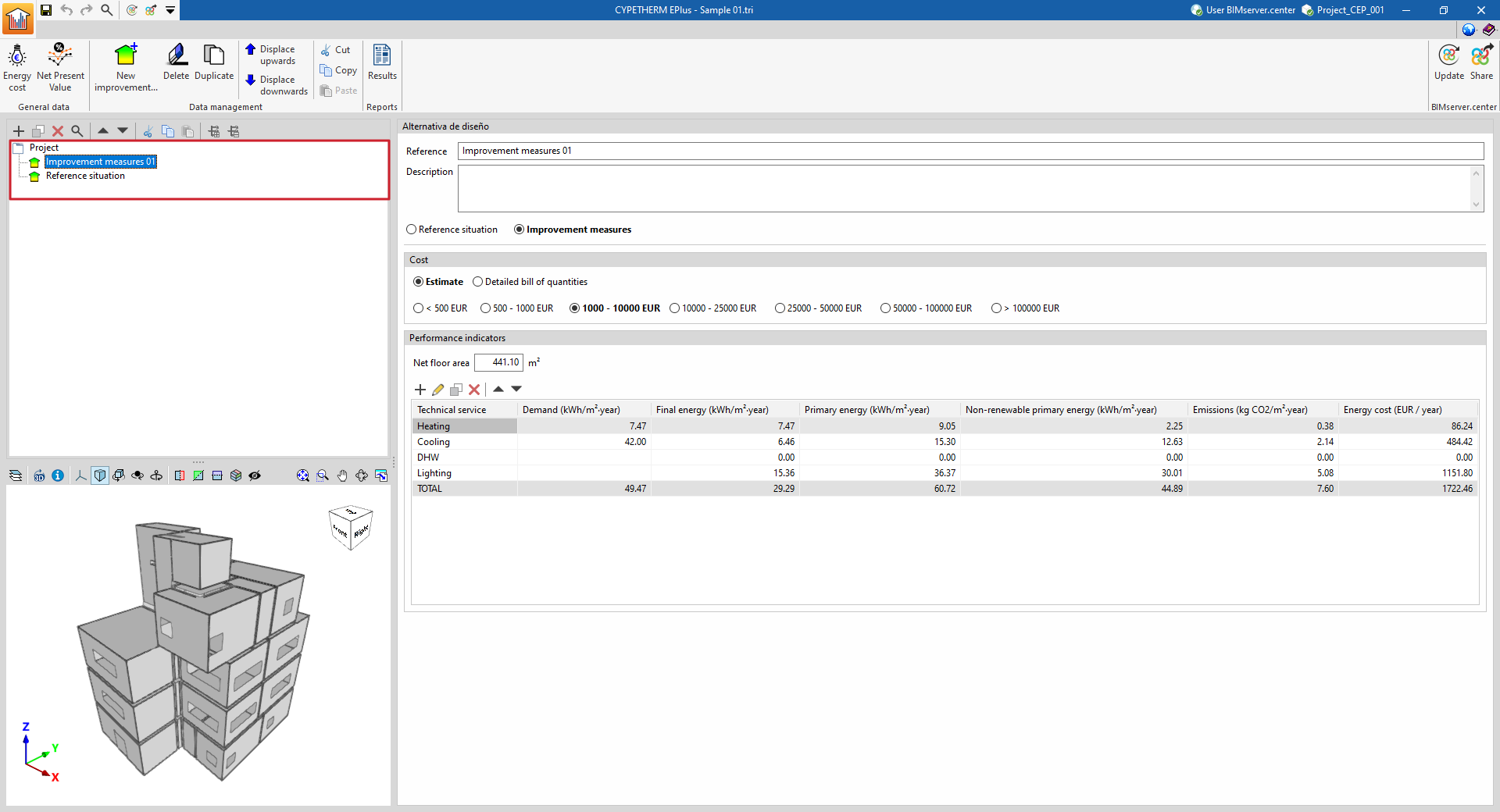Click Displace upwards button

pos(271,55)
